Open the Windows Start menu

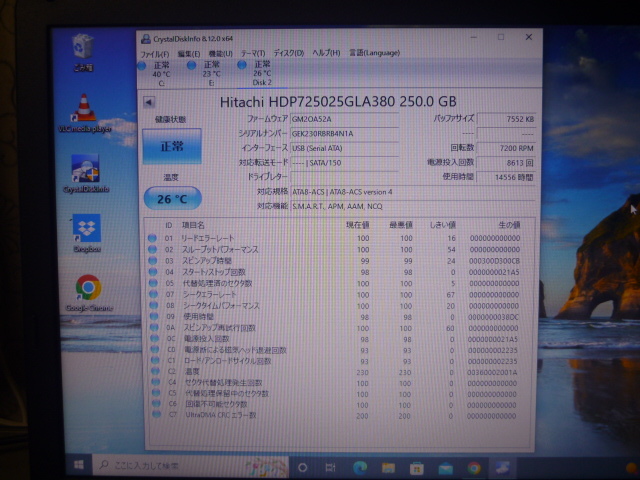[x=79, y=465]
